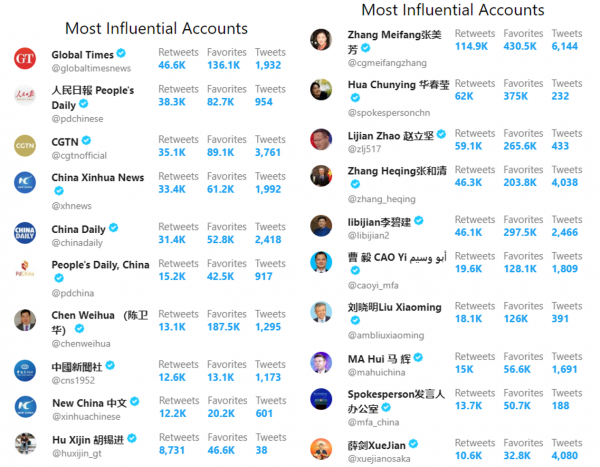
Task: Click China Xinhua News blue avatar
Action: (25, 183)
